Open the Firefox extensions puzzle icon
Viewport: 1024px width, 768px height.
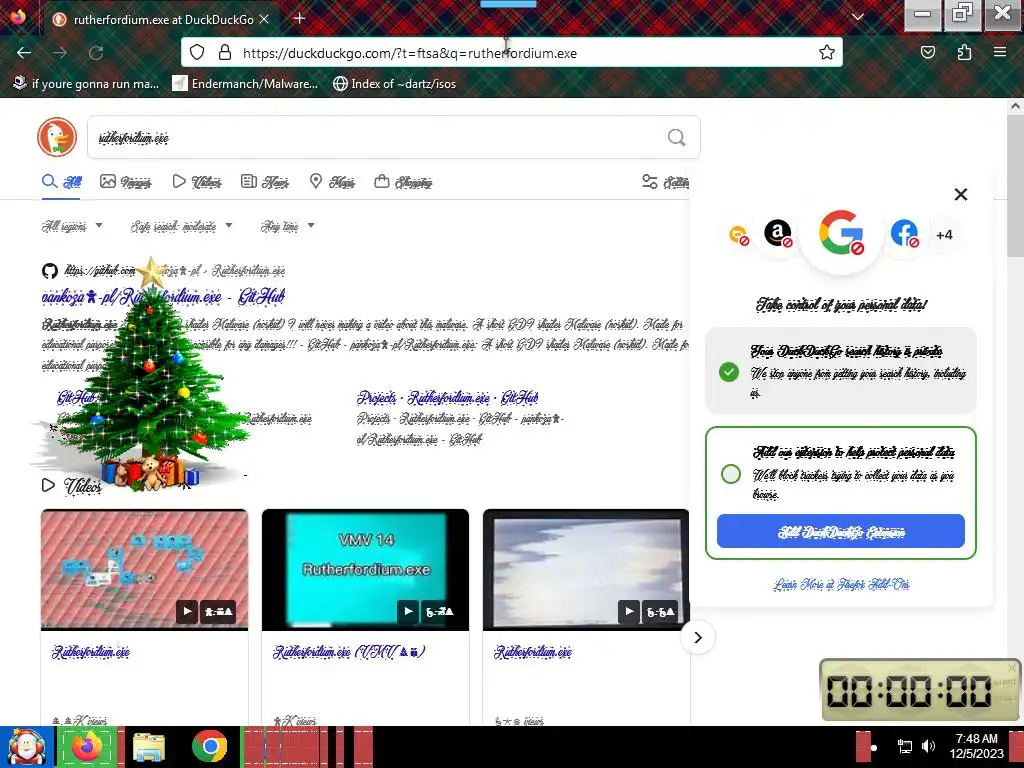[x=964, y=52]
